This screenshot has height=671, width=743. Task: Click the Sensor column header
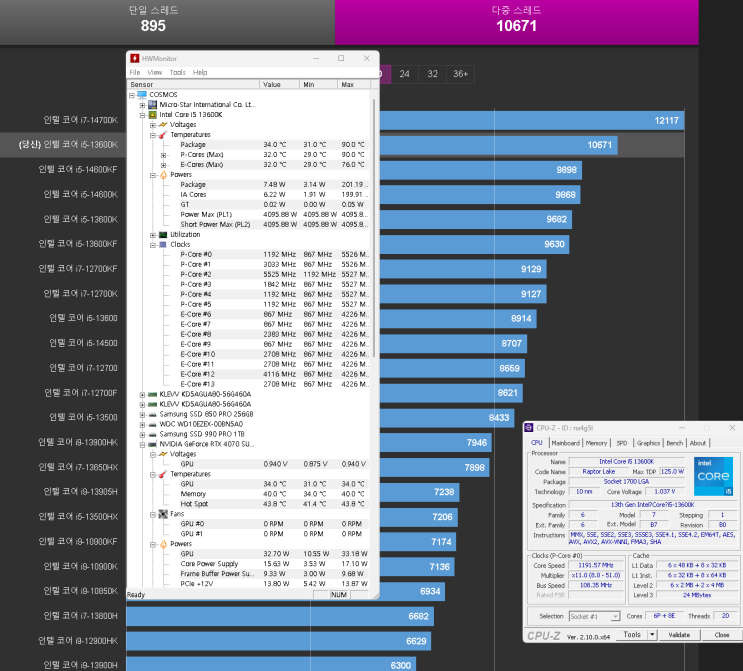click(193, 84)
